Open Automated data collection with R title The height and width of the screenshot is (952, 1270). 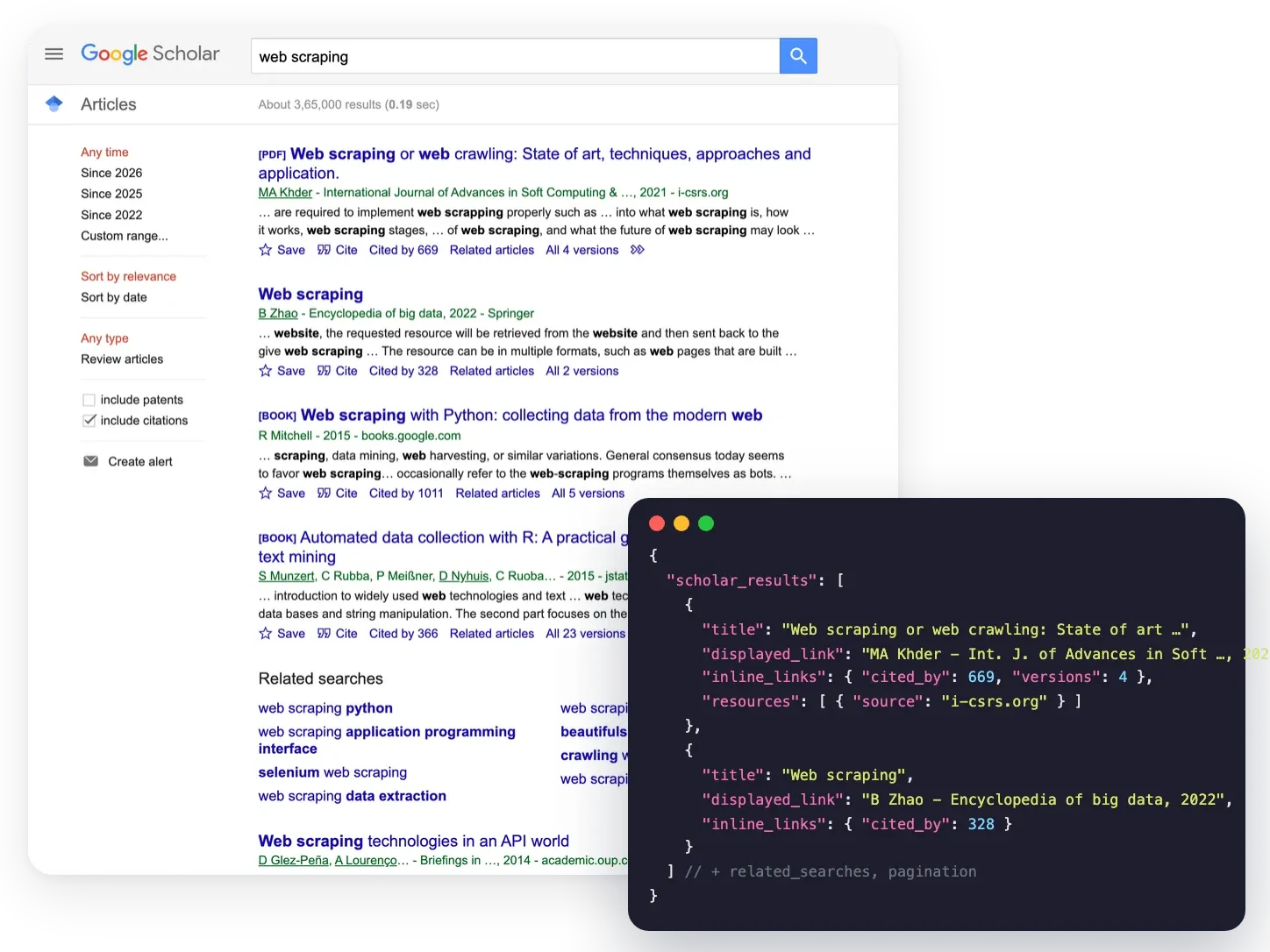tap(443, 547)
